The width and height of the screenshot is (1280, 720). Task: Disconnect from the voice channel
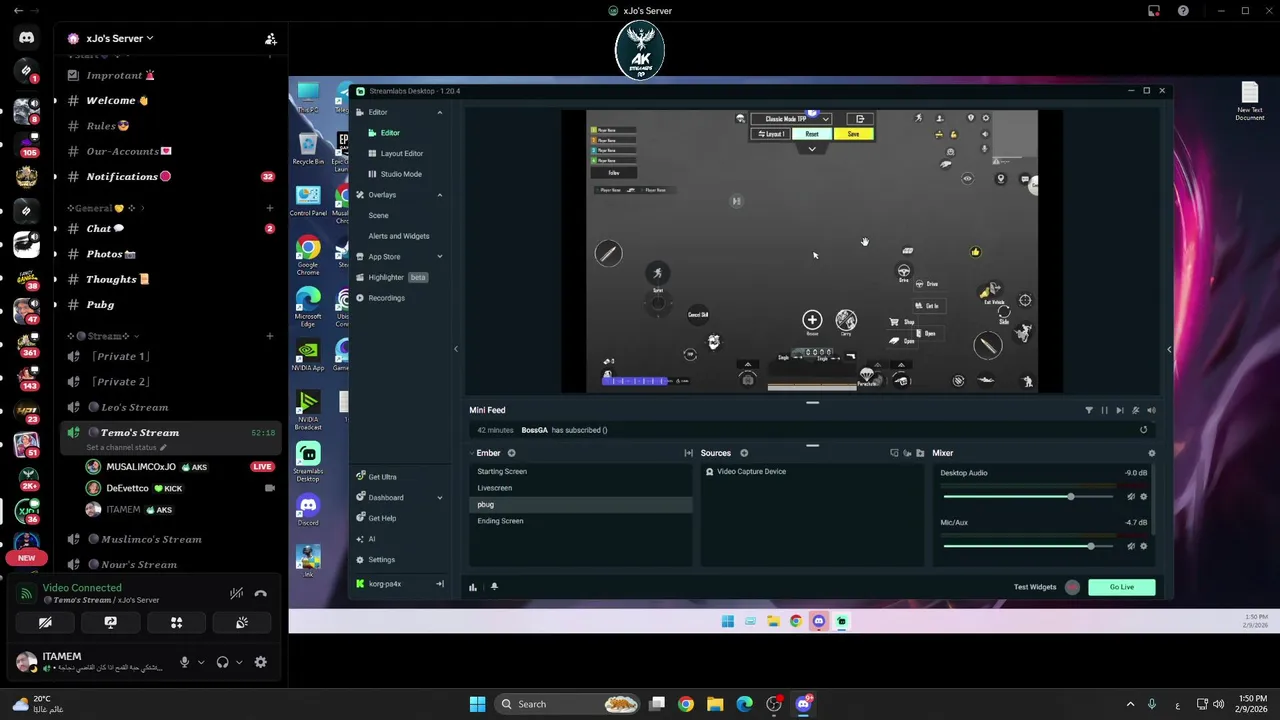(260, 593)
